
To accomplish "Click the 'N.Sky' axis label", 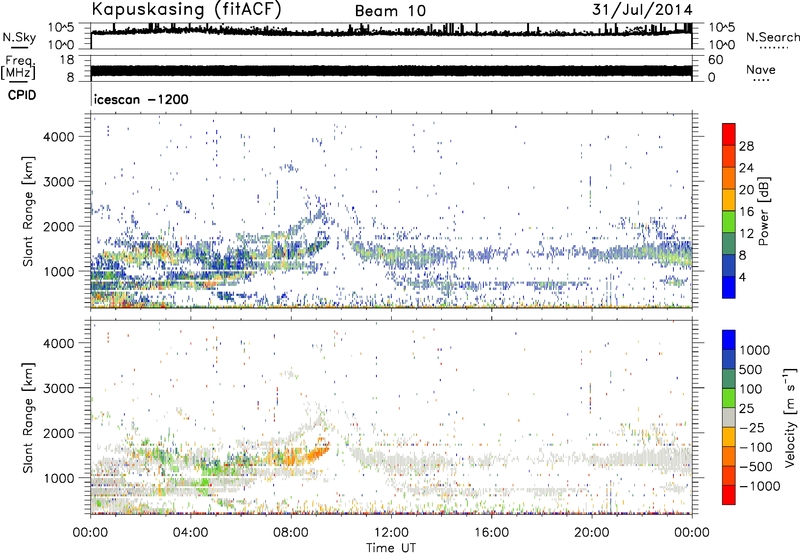I will click(19, 37).
